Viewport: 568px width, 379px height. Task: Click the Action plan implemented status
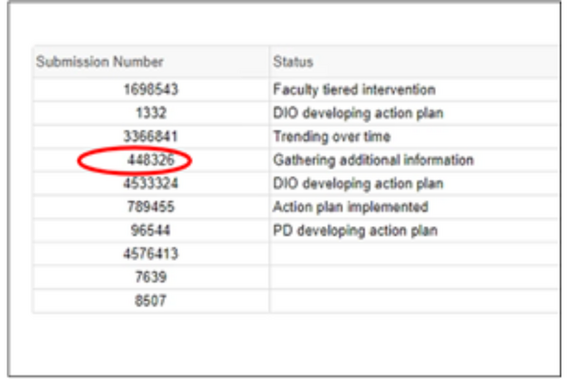click(x=351, y=207)
